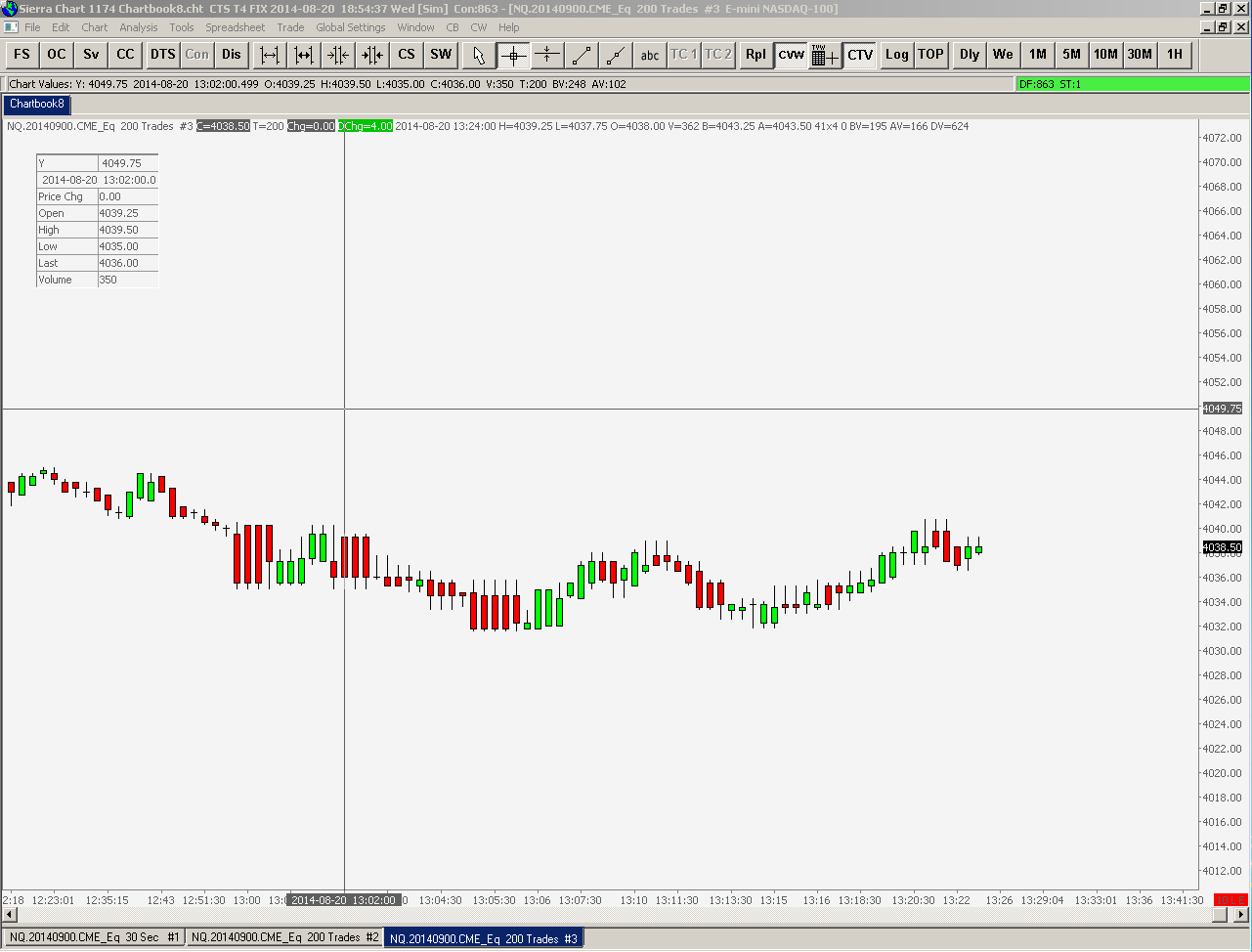Toggle the Log scale button

click(896, 55)
